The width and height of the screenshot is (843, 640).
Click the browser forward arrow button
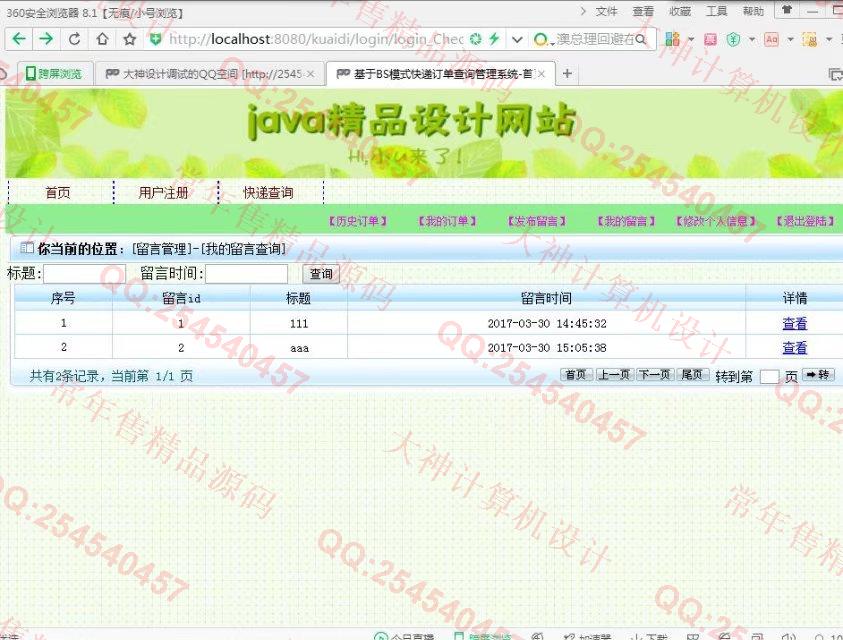pos(46,39)
